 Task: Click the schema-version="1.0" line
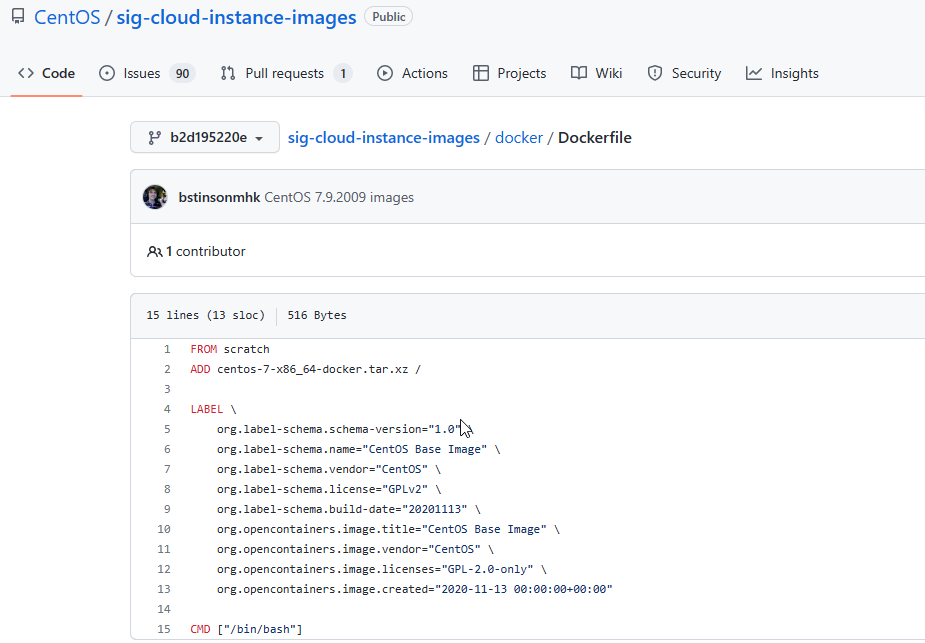345,429
